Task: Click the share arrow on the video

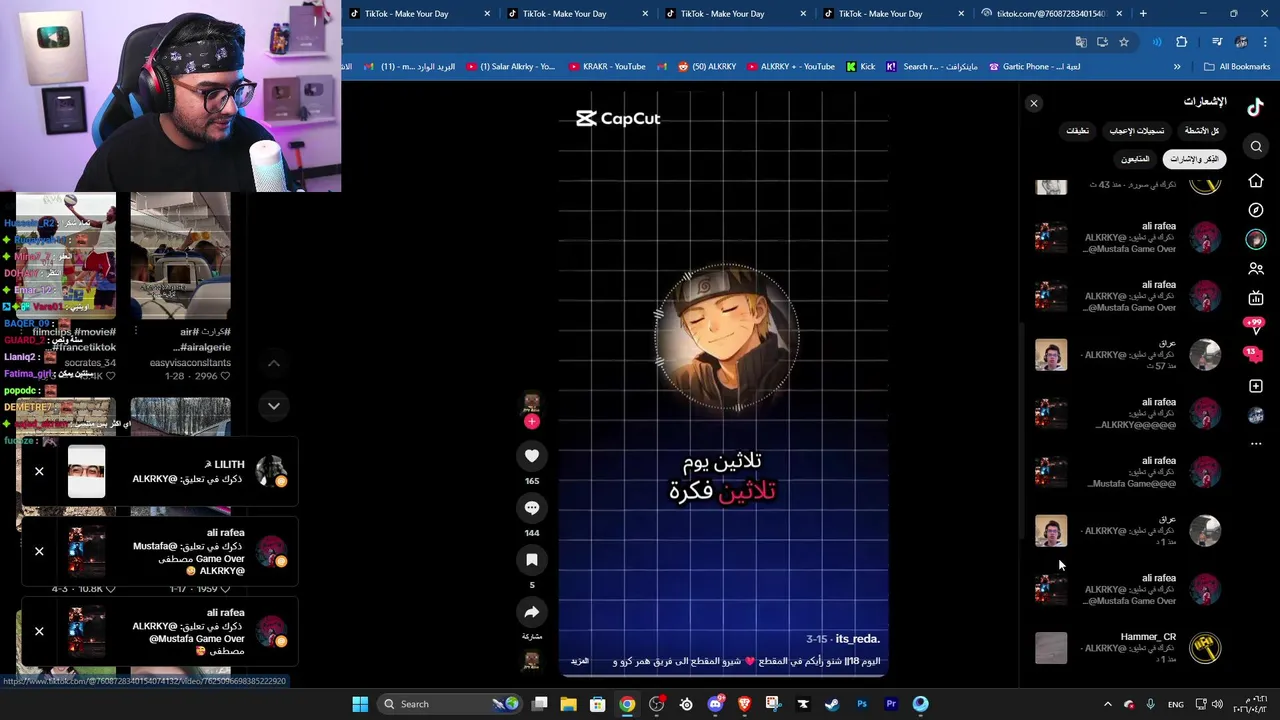Action: 532,612
